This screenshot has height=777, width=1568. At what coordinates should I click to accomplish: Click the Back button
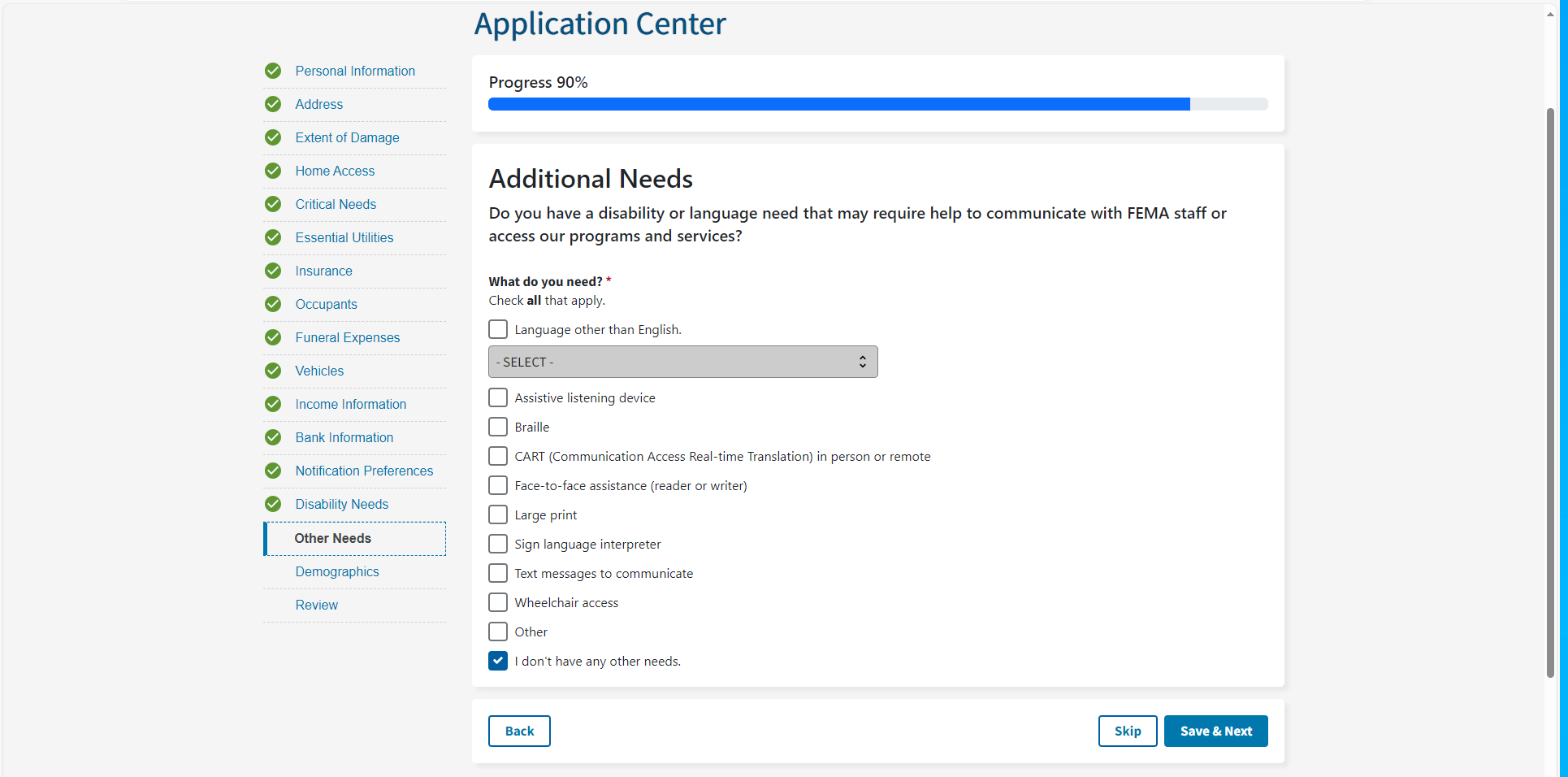pyautogui.click(x=519, y=731)
